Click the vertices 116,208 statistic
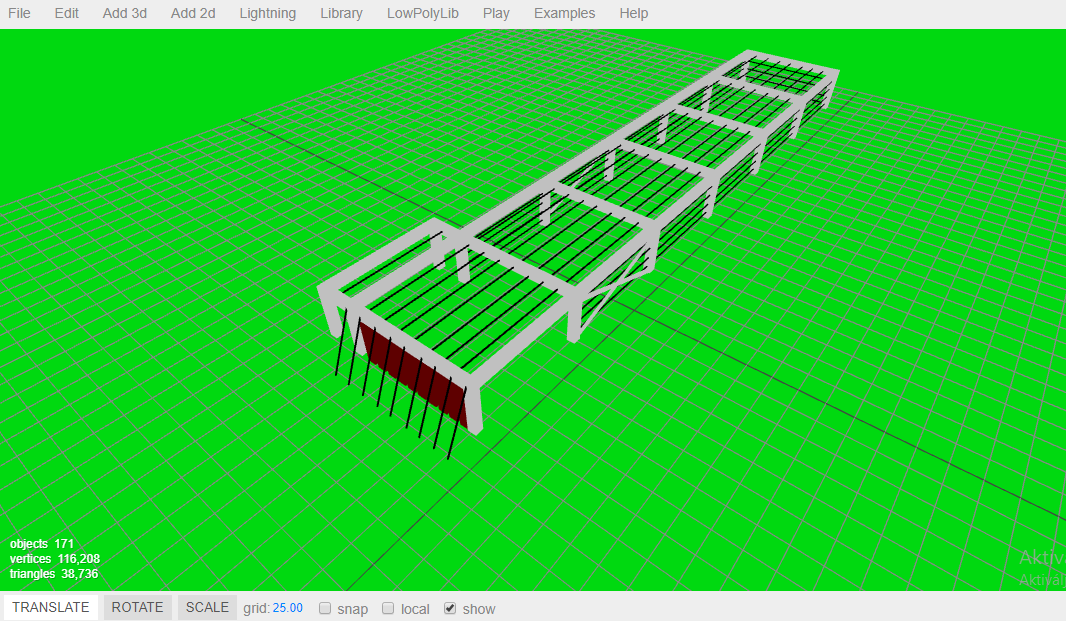This screenshot has width=1066, height=621. tap(54, 558)
